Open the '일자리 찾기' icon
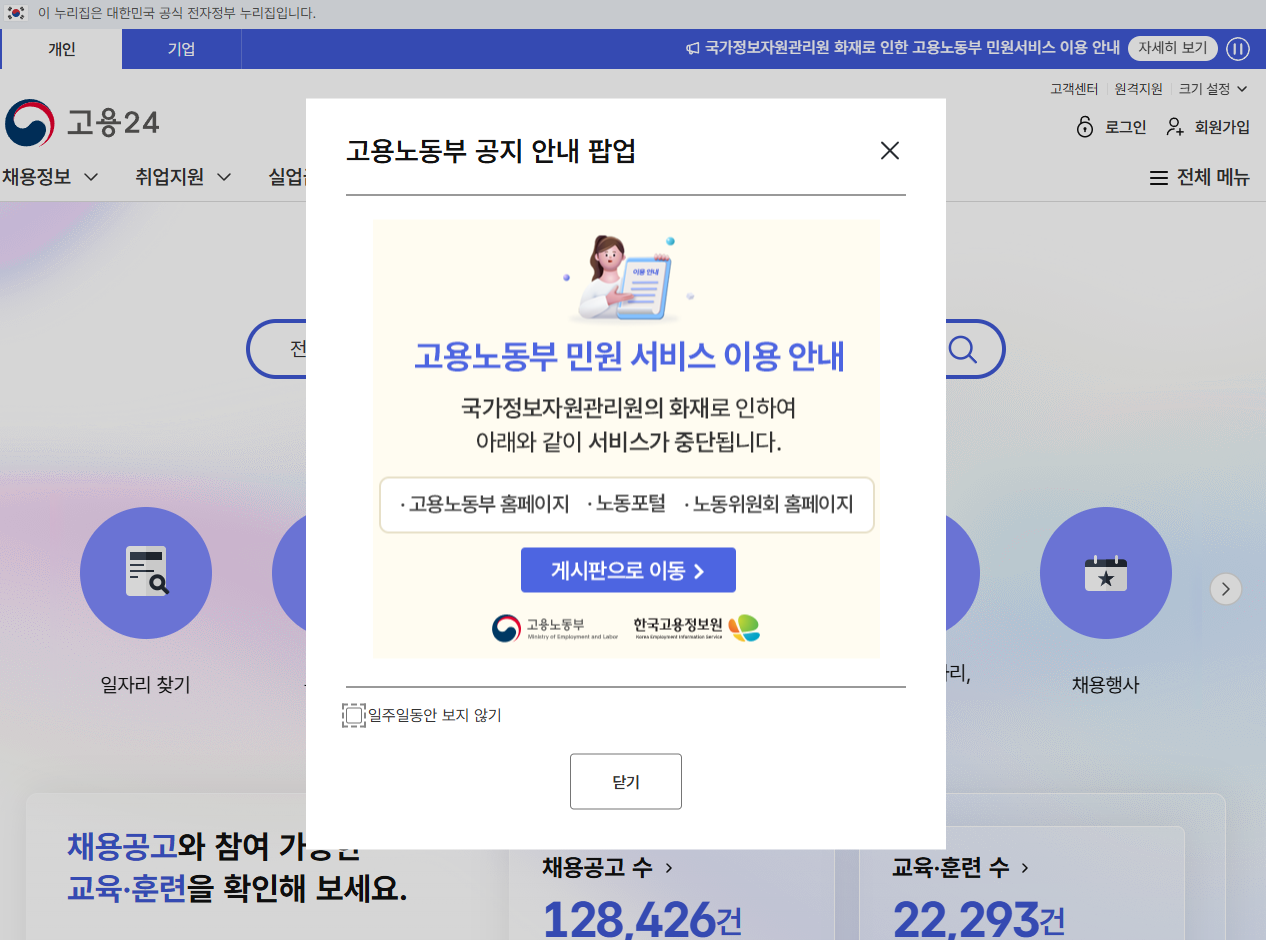This screenshot has height=940, width=1266. coord(146,573)
